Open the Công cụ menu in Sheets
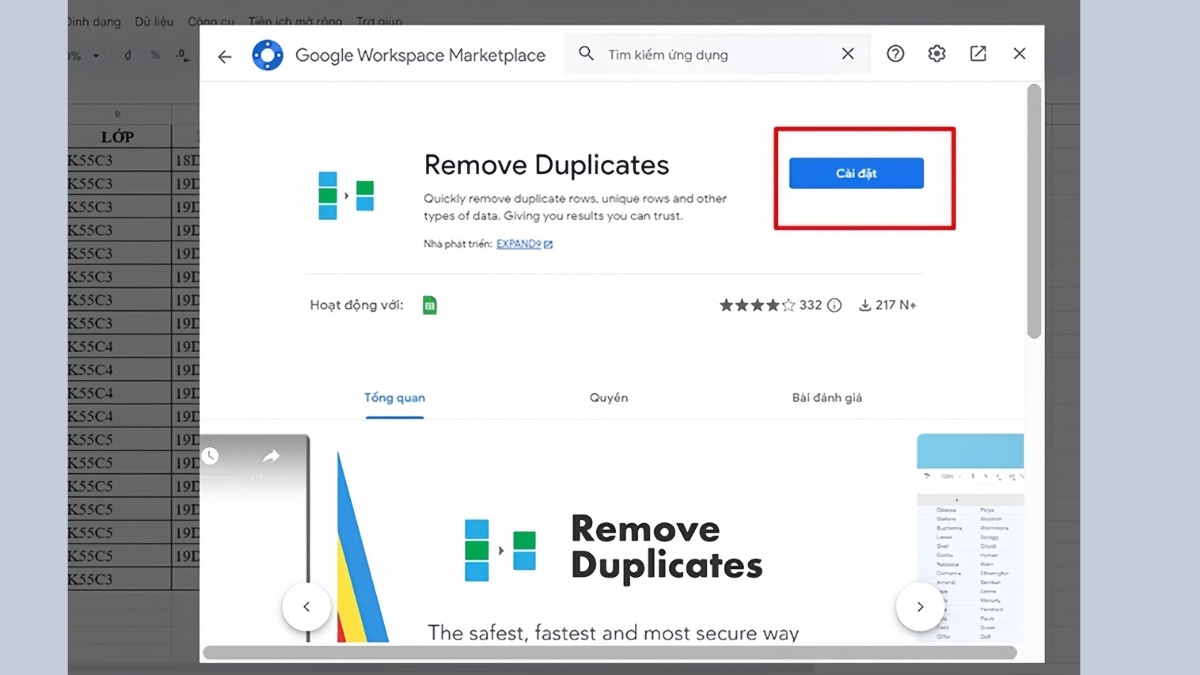Viewport: 1200px width, 675px height. [x=210, y=21]
